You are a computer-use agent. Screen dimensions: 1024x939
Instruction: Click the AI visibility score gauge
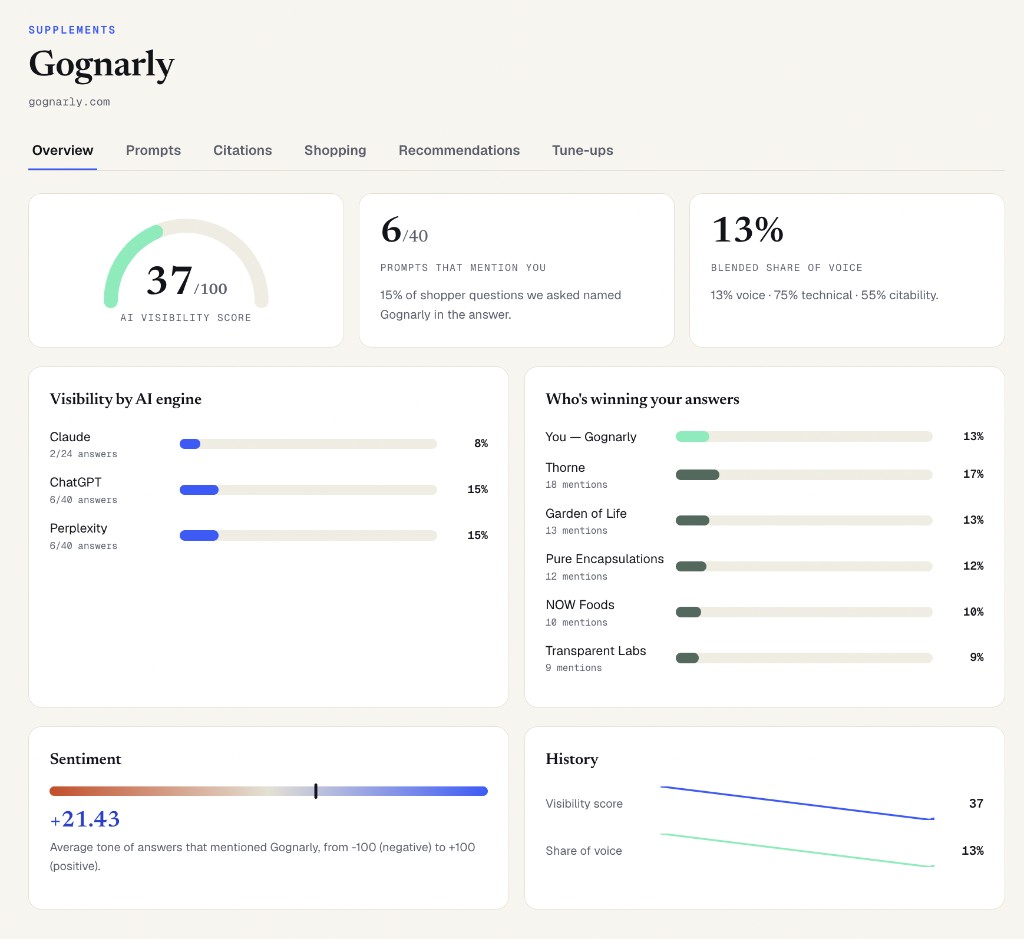[186, 263]
